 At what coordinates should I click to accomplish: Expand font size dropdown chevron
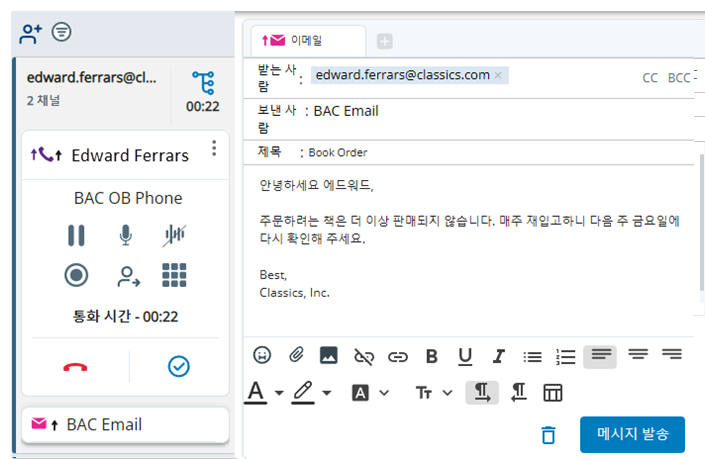(447, 393)
